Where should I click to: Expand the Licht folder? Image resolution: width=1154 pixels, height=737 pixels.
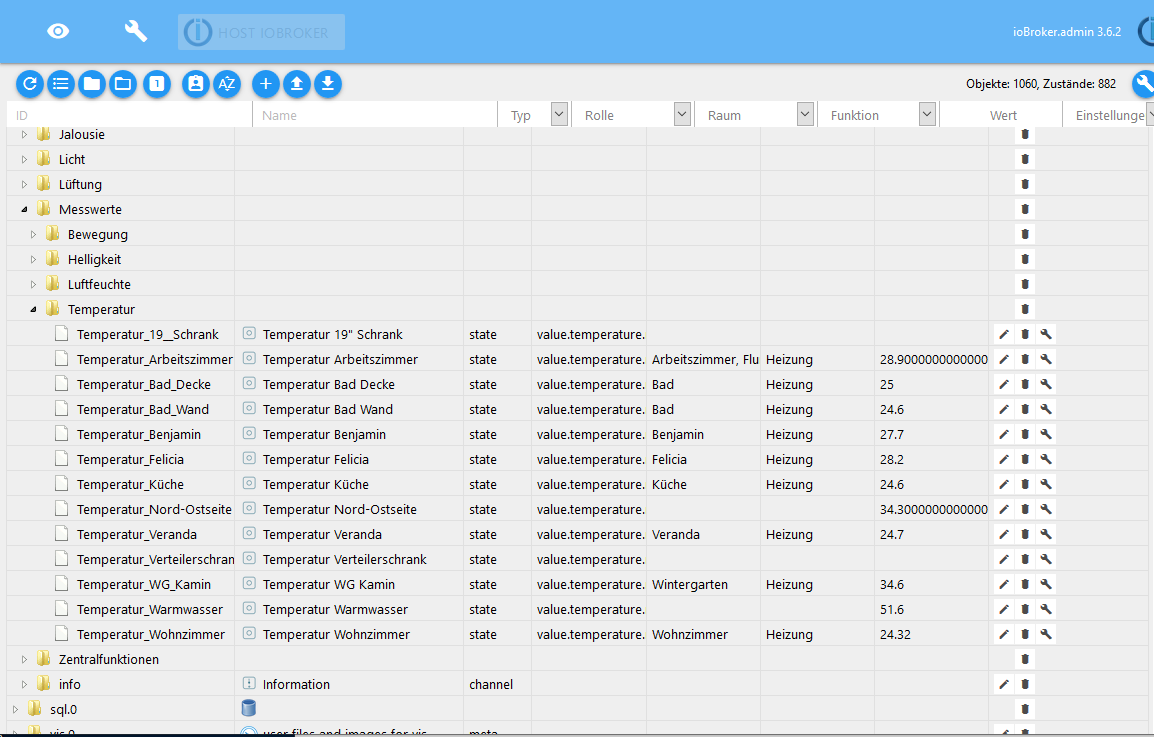click(24, 160)
